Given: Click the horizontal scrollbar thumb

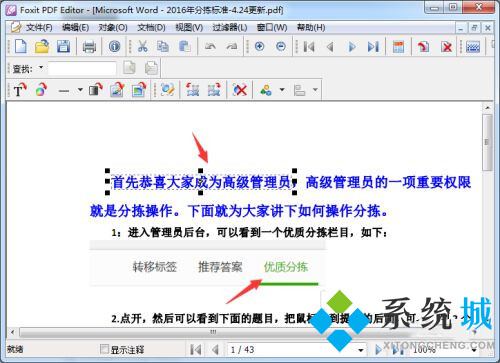Looking at the screenshot, I should click(x=213, y=332).
